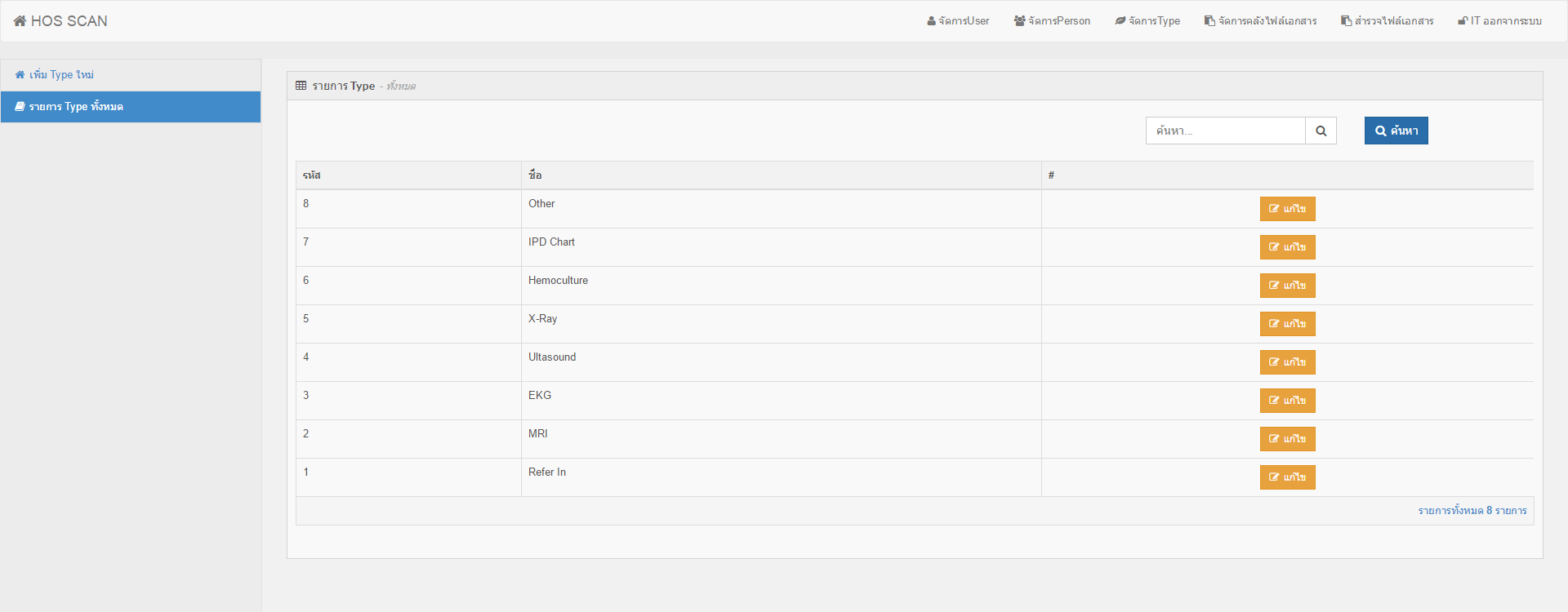Image resolution: width=1568 pixels, height=612 pixels.
Task: Open the จัดการUser menu
Action: [x=958, y=21]
